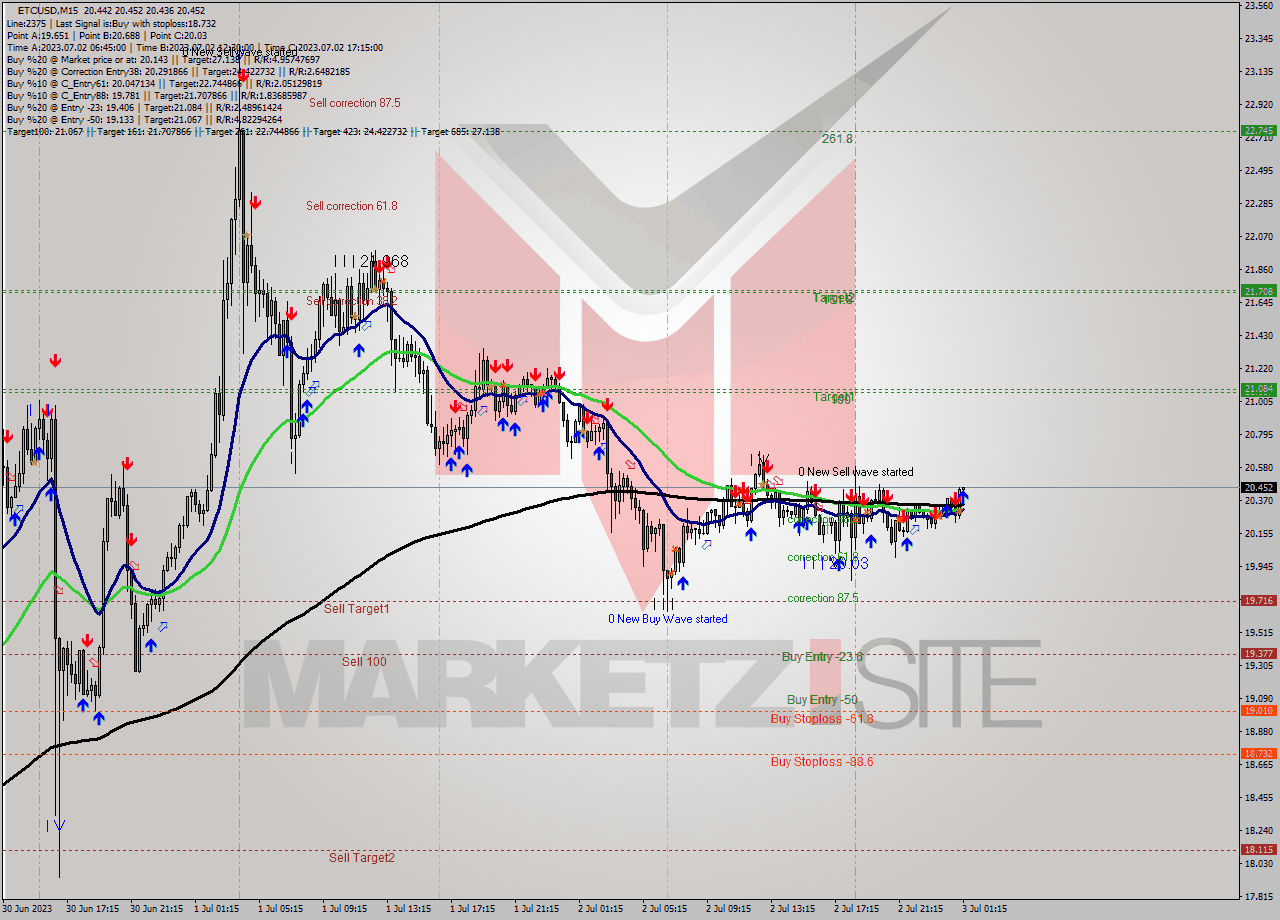
Task: Click the '2 Jul 01:15' time axis label
Action: tap(601, 909)
